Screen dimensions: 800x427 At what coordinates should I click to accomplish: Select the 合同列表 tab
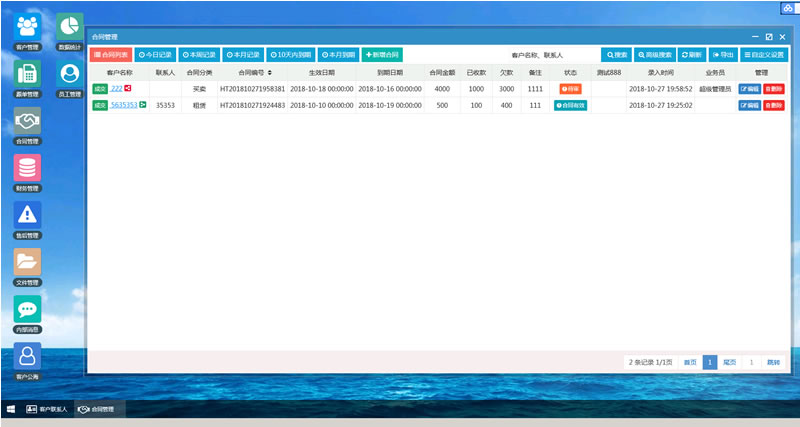pyautogui.click(x=111, y=54)
